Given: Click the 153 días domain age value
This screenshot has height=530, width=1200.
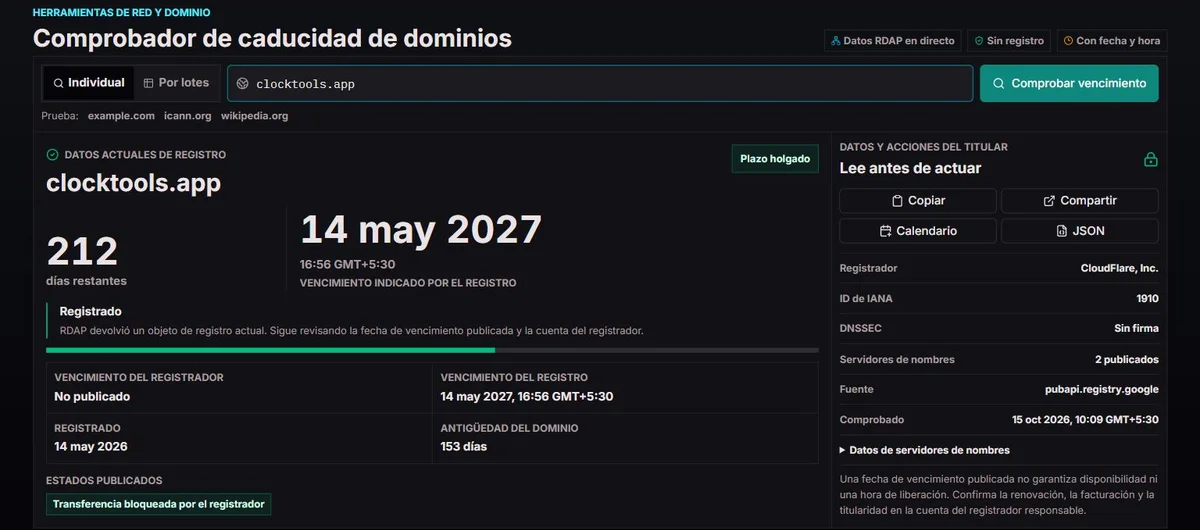Looking at the screenshot, I should [x=464, y=446].
